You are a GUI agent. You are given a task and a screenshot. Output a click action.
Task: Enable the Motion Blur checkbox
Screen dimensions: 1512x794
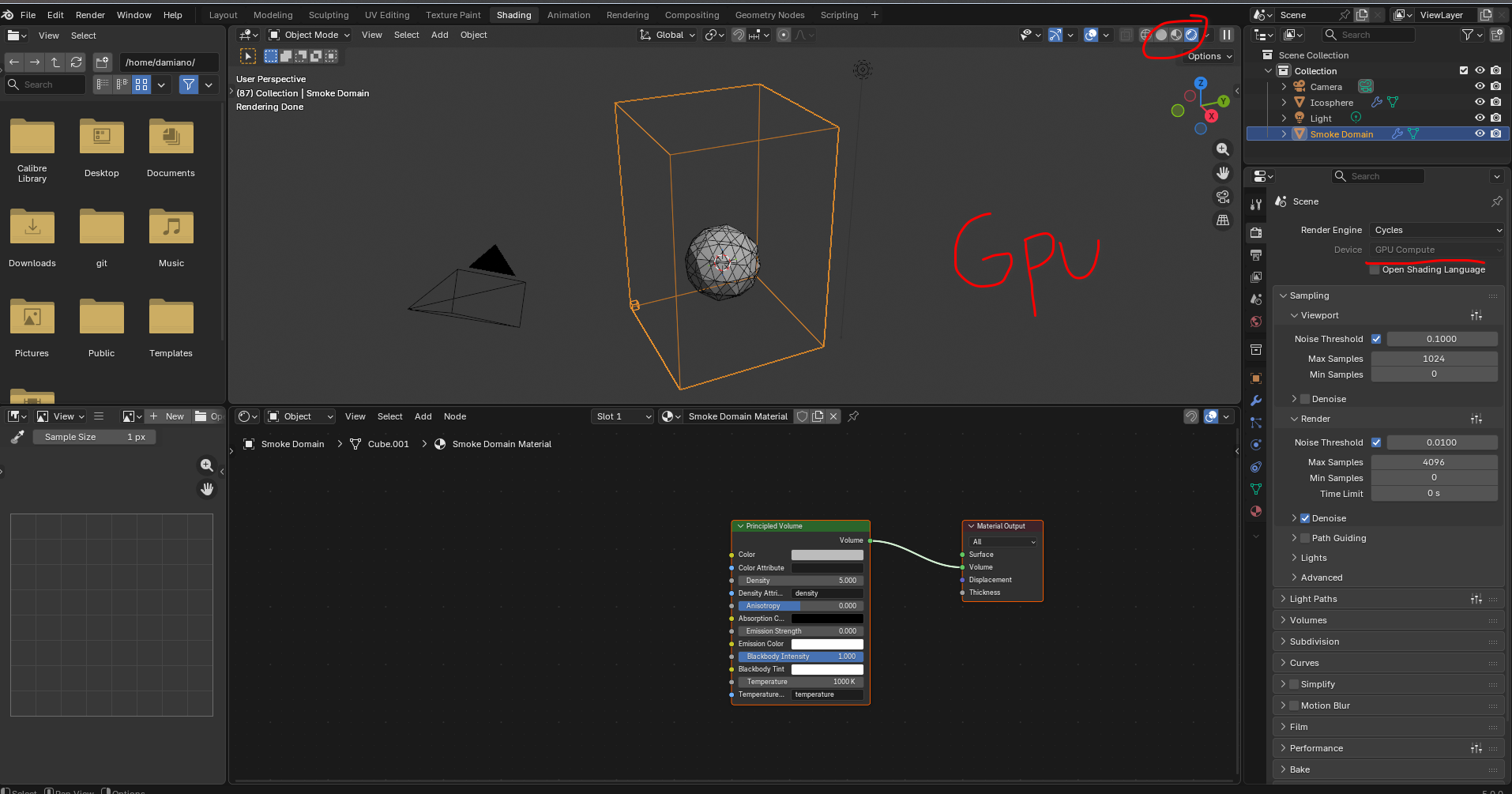[x=1294, y=706]
